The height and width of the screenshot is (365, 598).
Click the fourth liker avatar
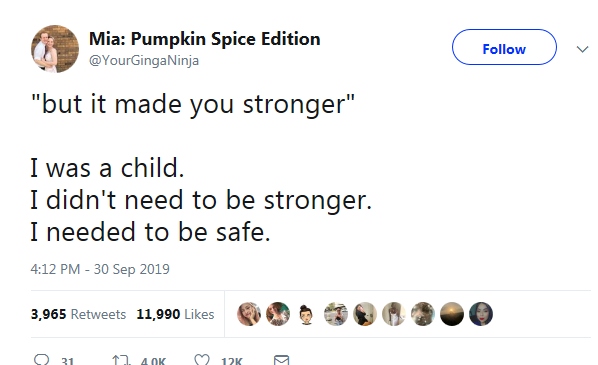point(336,314)
